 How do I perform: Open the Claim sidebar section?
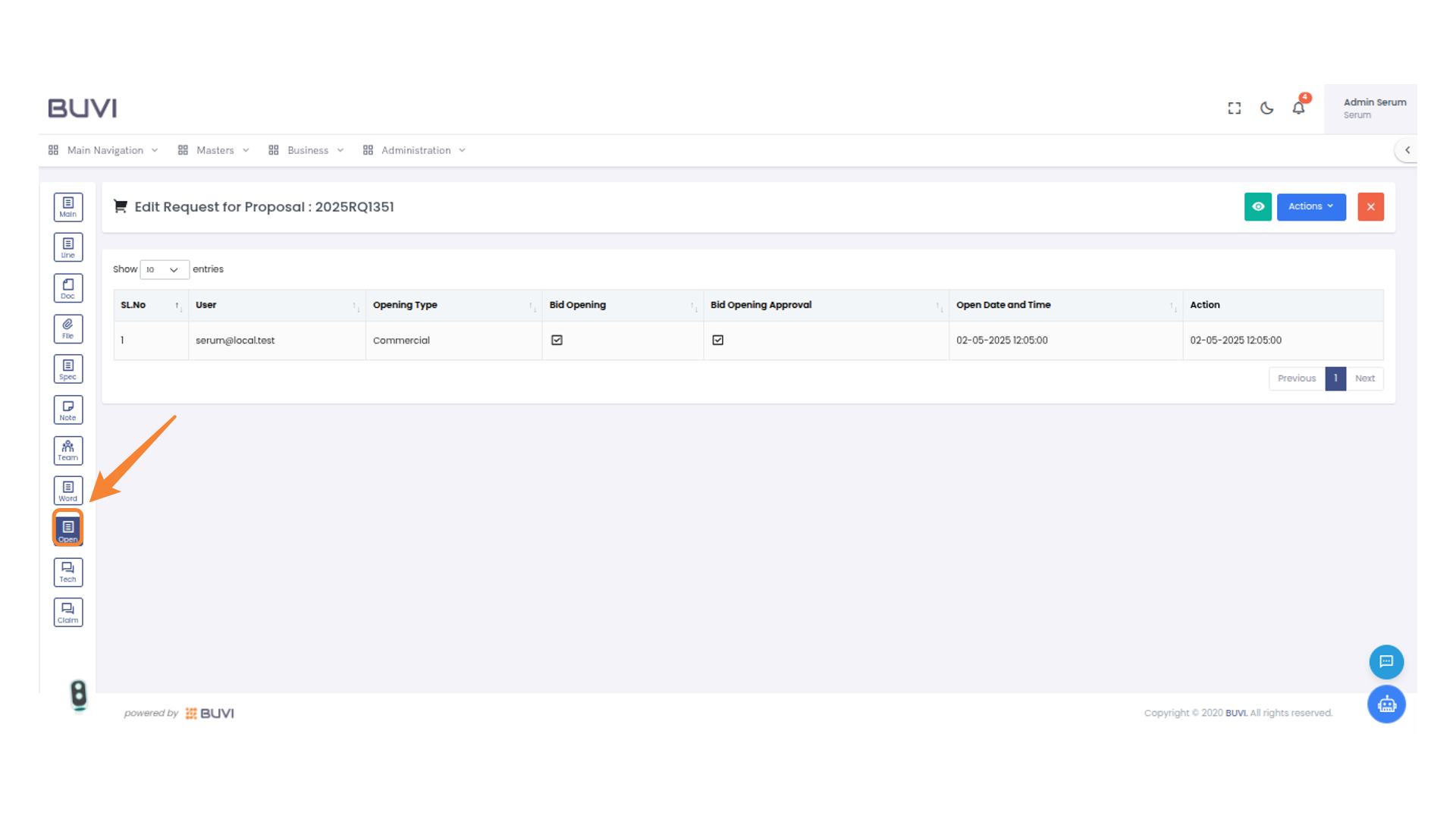click(x=68, y=613)
